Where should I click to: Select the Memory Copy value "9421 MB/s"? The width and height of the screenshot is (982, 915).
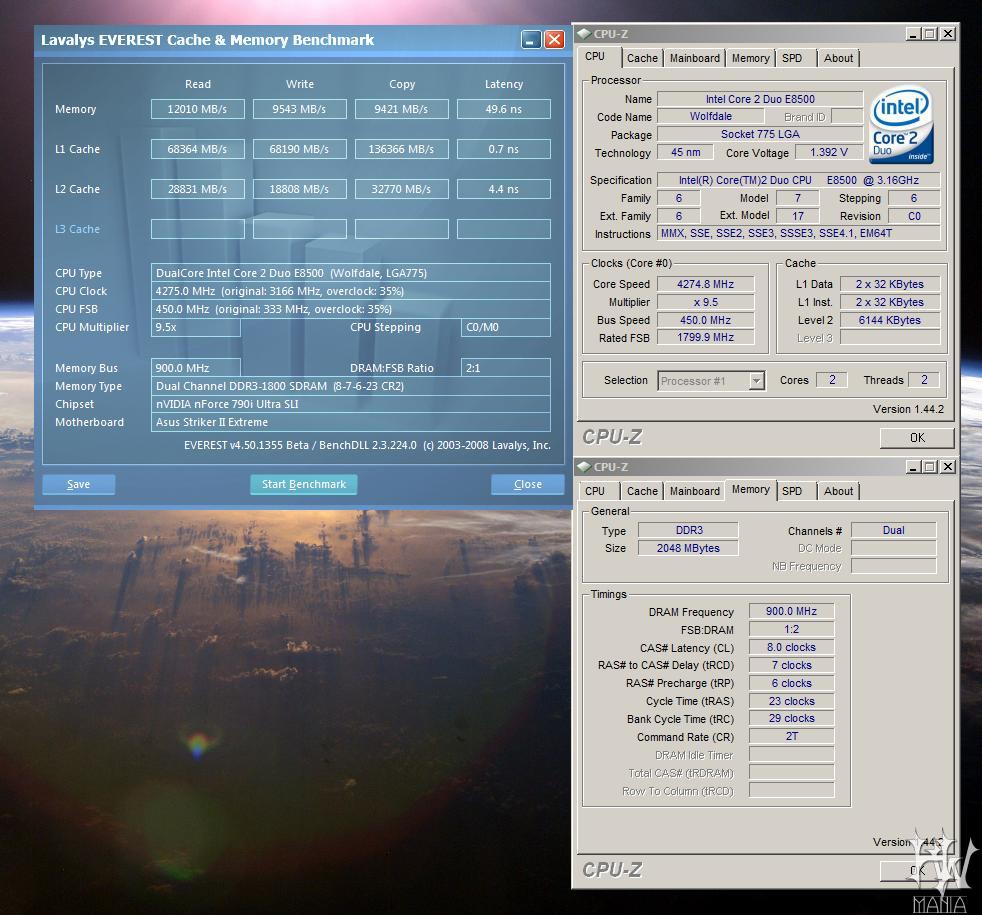(x=401, y=109)
